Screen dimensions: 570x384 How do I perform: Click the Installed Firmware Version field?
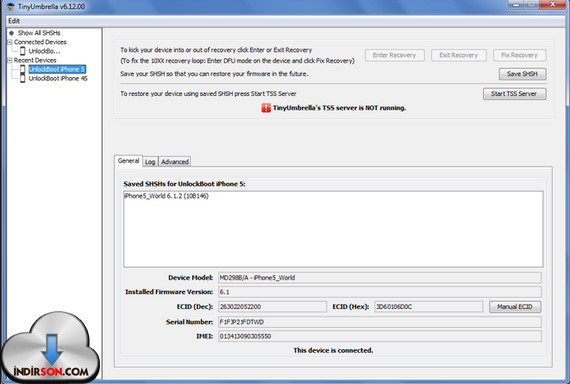click(380, 292)
